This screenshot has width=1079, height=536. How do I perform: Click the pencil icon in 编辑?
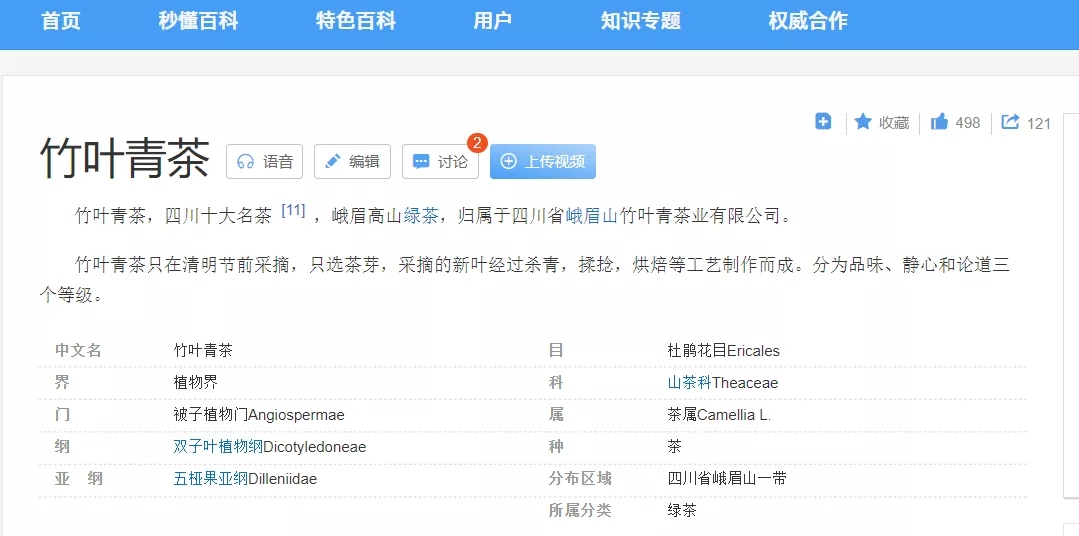tap(333, 162)
